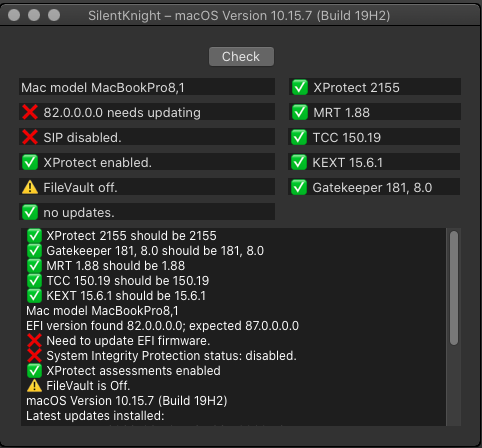Click the Mac model MacBookPro8,1 field
Viewport: 482px width, 448px height.
pos(147,87)
